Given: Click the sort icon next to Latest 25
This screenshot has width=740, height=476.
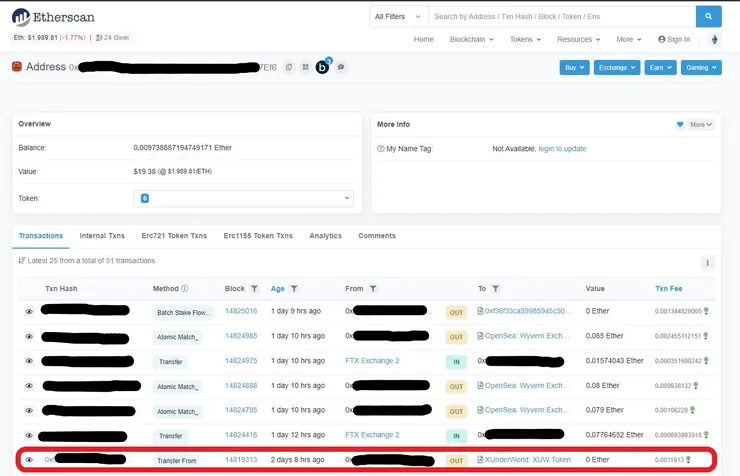Looking at the screenshot, I should point(22,260).
